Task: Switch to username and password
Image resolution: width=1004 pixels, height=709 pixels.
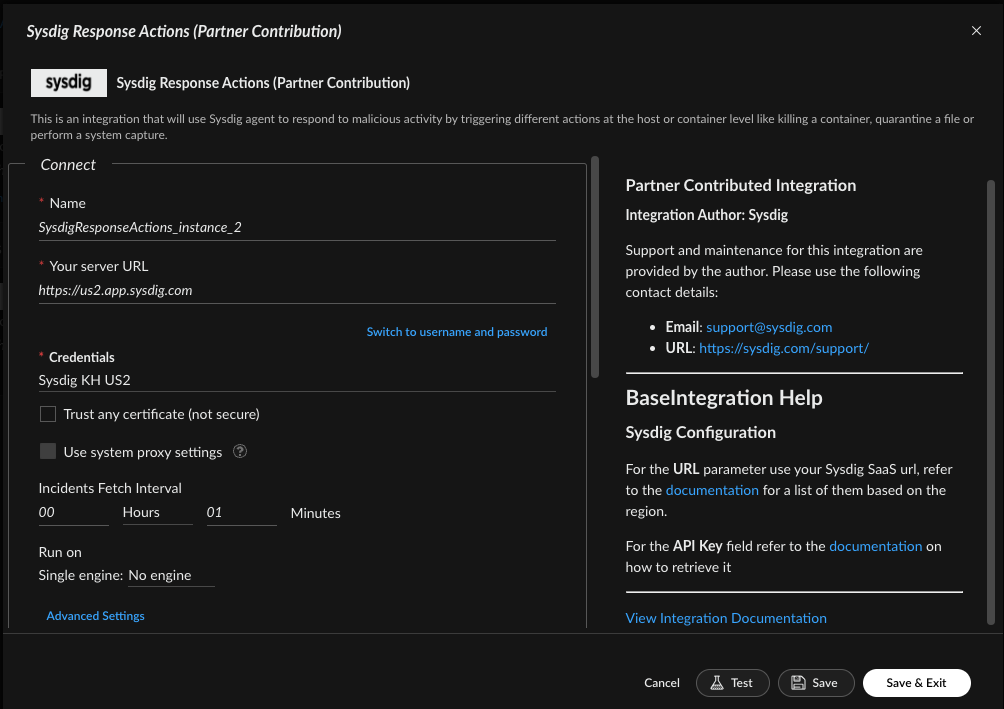Action: point(457,332)
